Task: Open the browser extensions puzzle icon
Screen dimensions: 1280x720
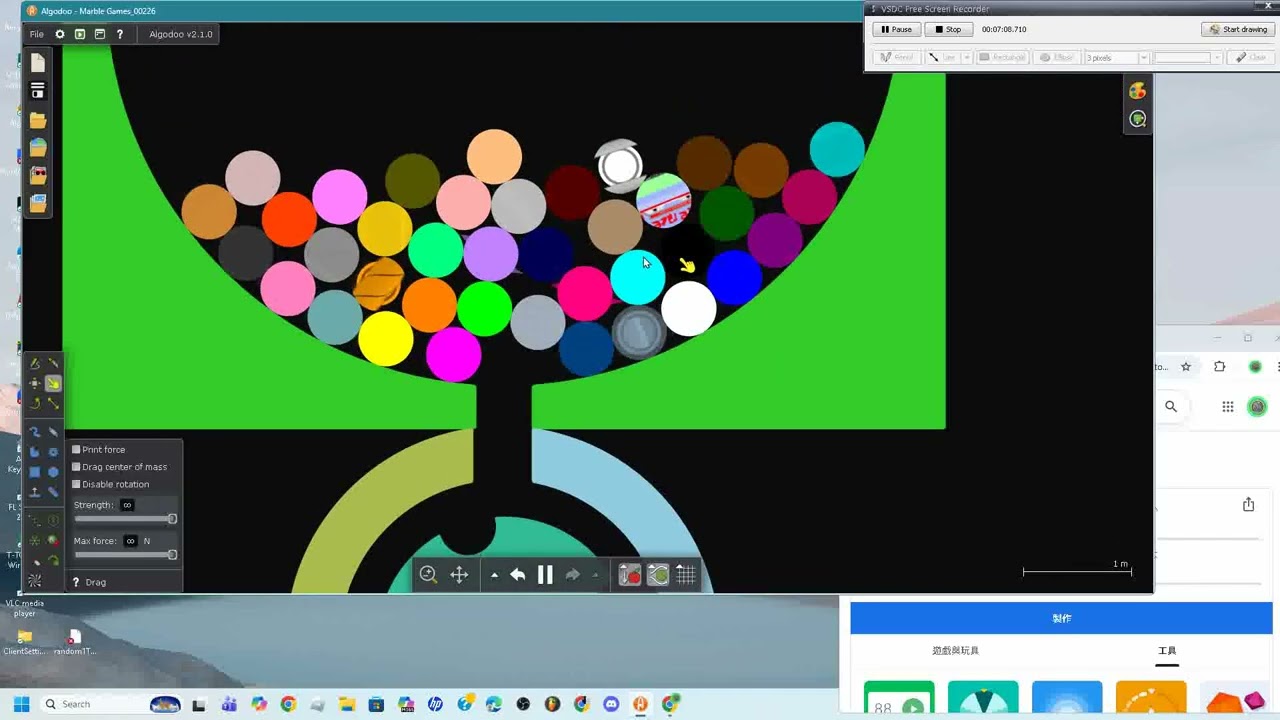Action: click(1219, 367)
